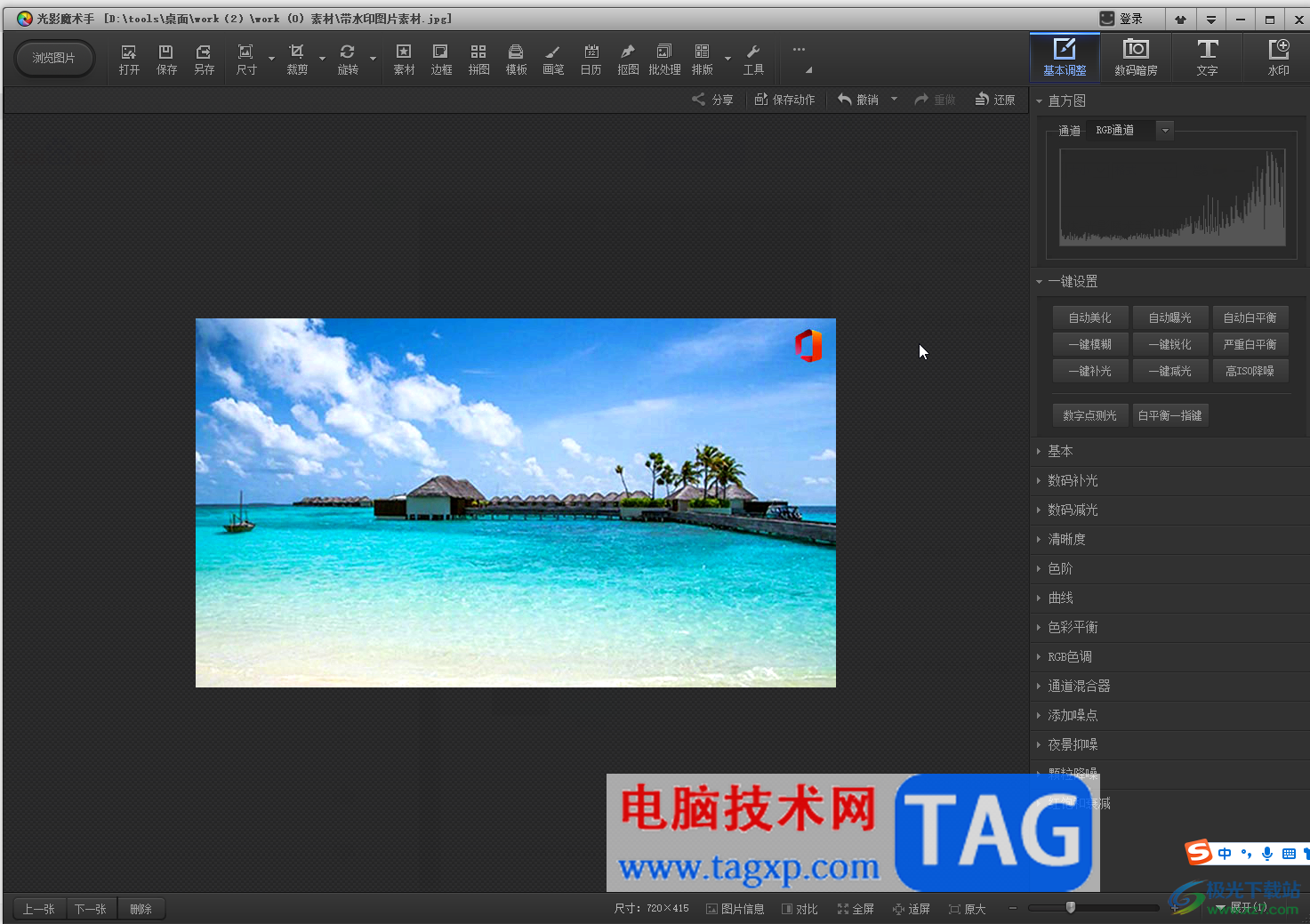Go to the previous image with 上一张
This screenshot has height=924, width=1310.
point(40,909)
